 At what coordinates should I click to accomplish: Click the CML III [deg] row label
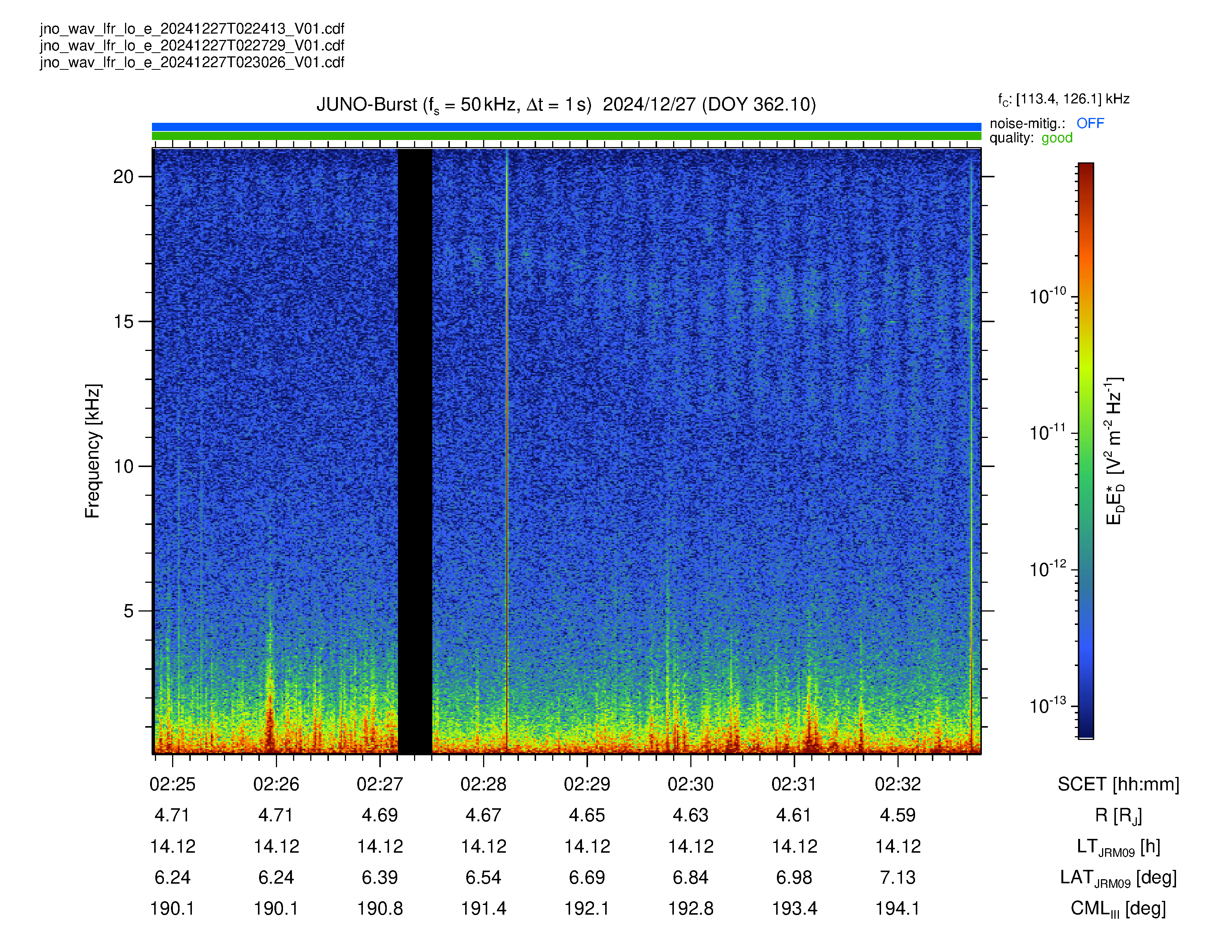click(x=1119, y=909)
